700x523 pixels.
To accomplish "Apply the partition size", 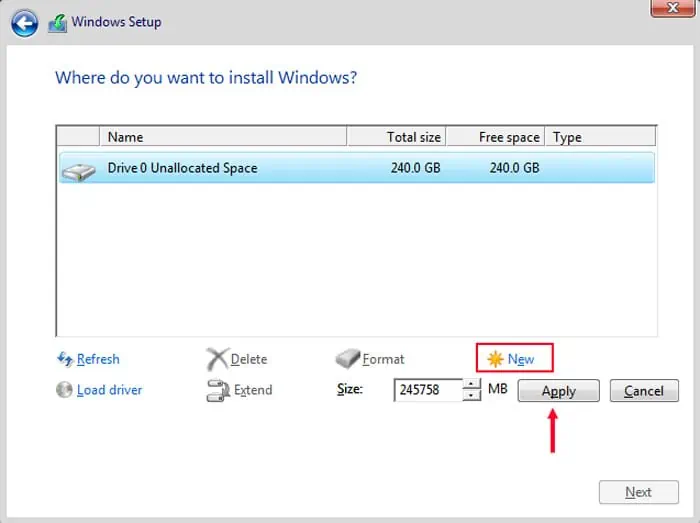I will point(558,390).
